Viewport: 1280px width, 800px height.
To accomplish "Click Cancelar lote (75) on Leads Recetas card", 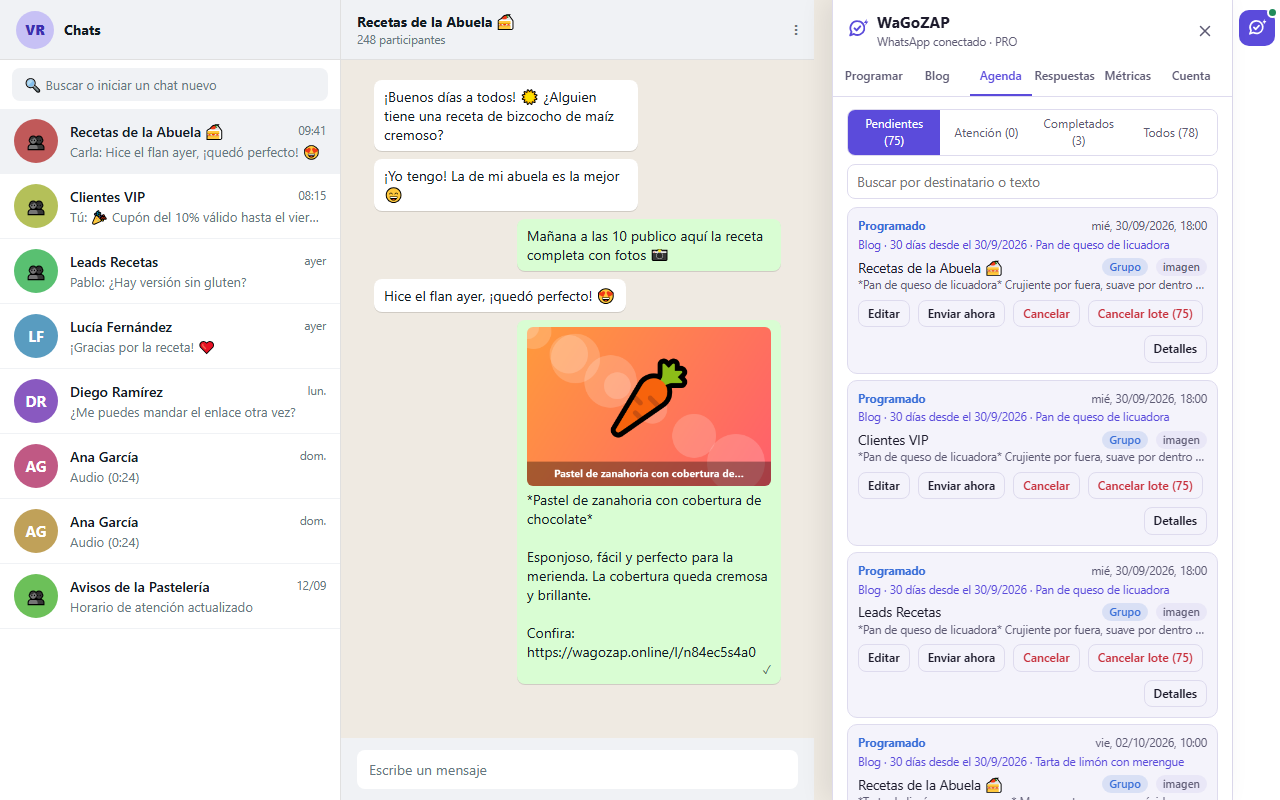I will point(1146,658).
